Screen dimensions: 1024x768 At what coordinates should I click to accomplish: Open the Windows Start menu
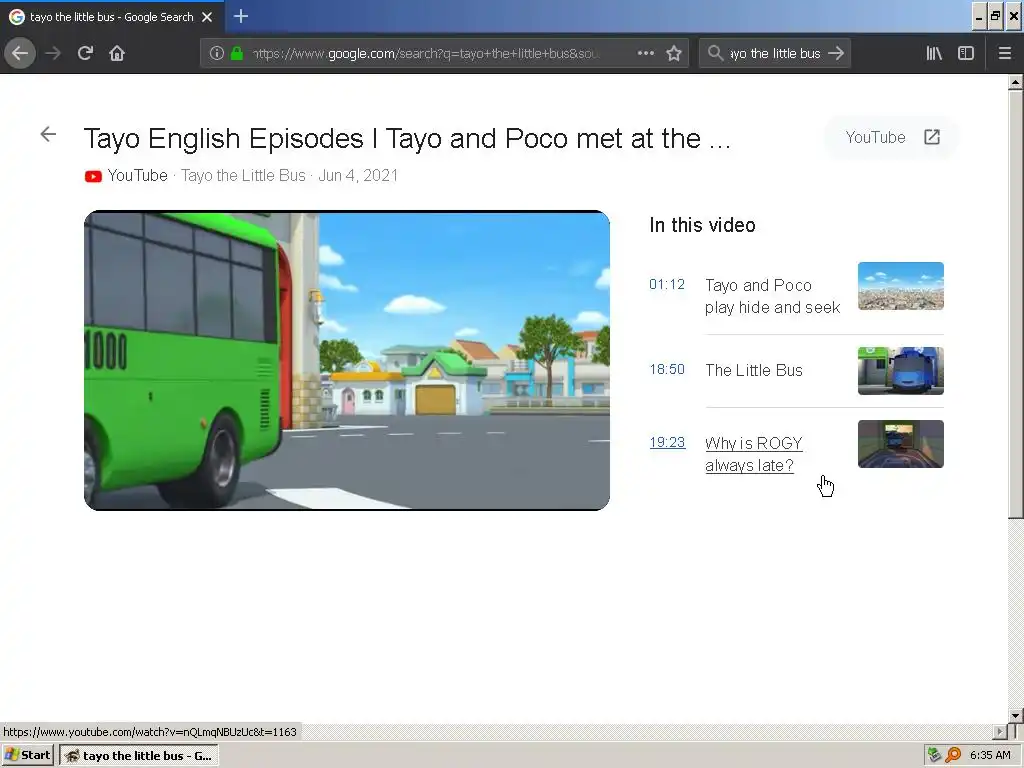point(28,756)
